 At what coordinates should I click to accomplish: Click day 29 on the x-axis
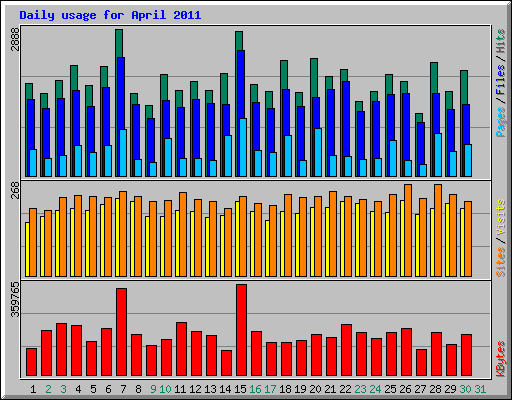(x=450, y=389)
